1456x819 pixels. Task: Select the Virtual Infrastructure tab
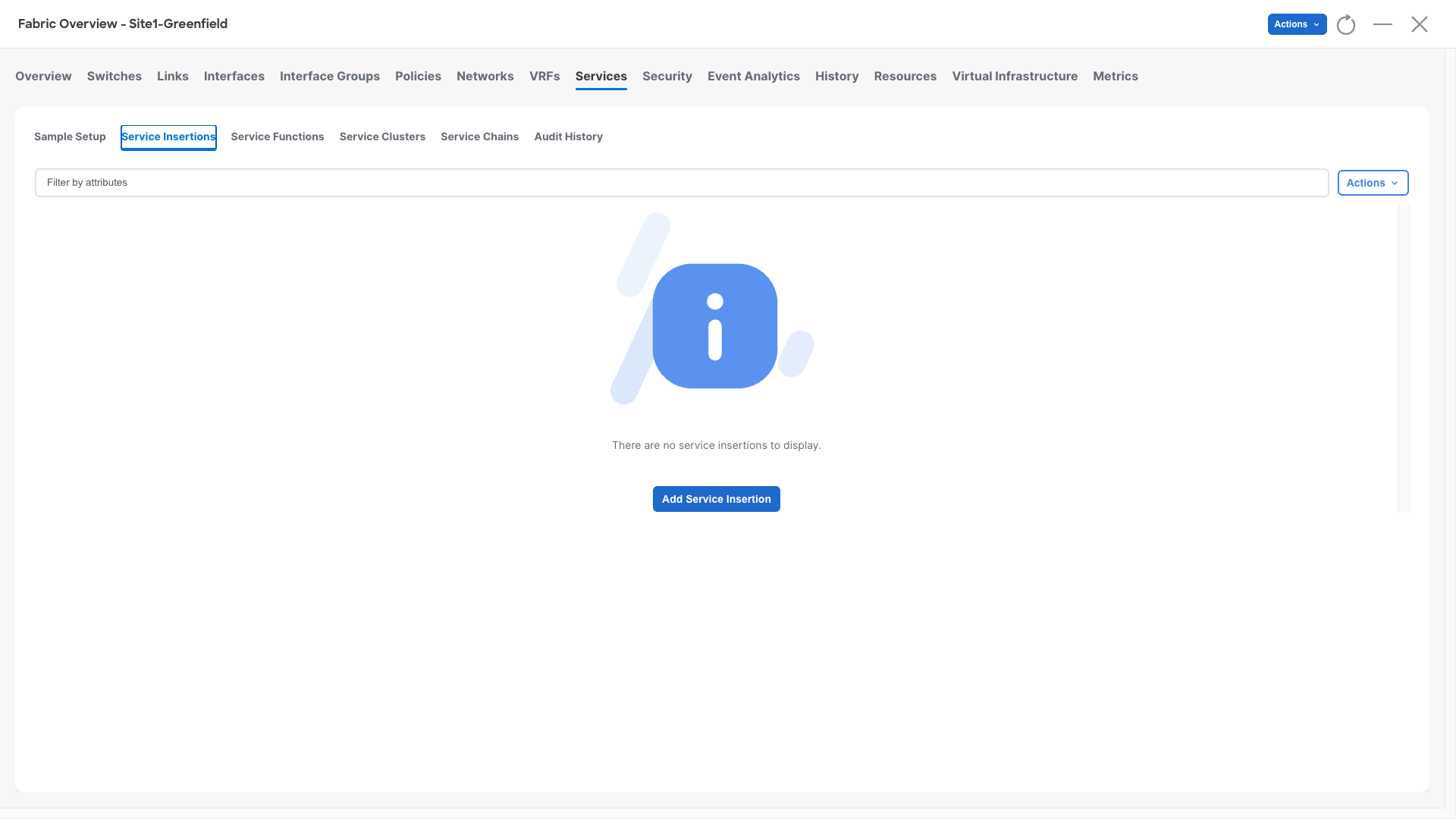[x=1015, y=76]
